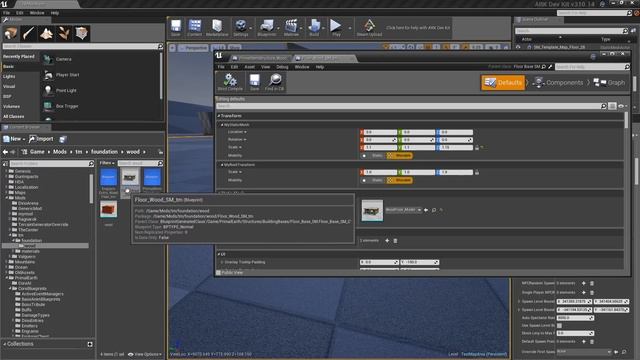Open Settings in the main toolbar
Viewport: 640px width, 360px height.
tap(241, 28)
